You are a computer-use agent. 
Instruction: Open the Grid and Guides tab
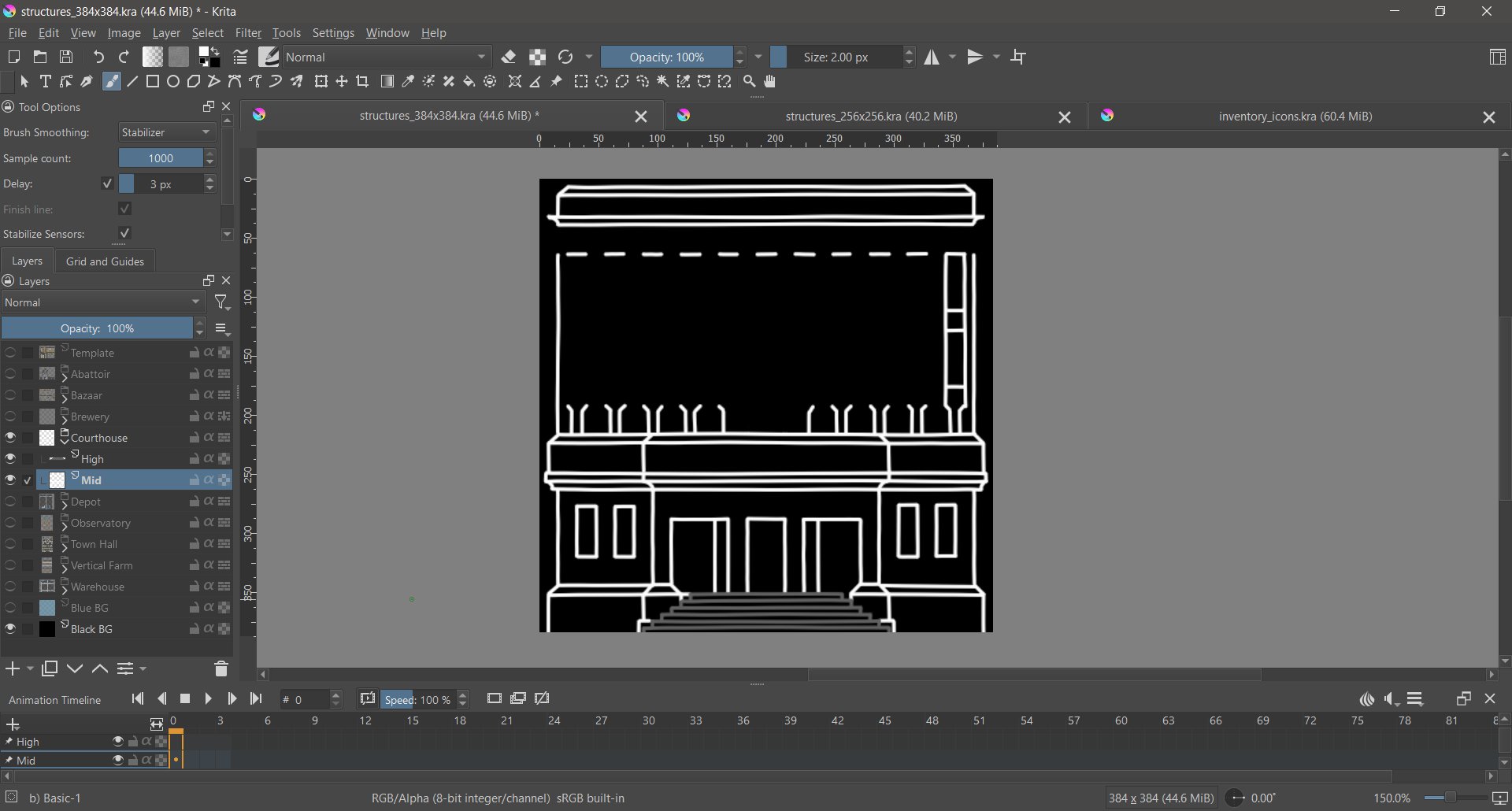click(105, 261)
